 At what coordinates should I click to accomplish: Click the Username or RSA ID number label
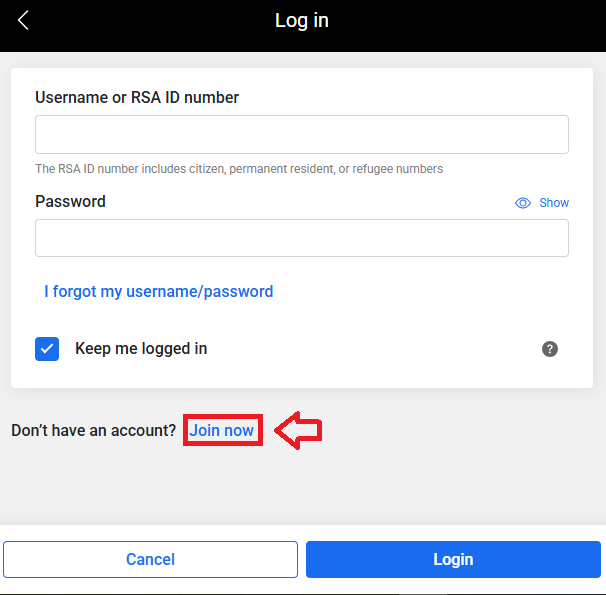tap(137, 97)
